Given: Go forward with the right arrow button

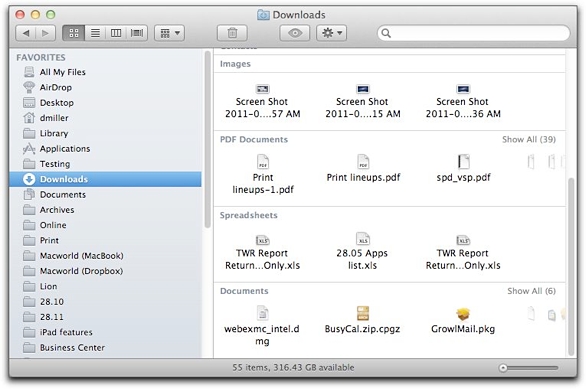Looking at the screenshot, I should tap(46, 33).
